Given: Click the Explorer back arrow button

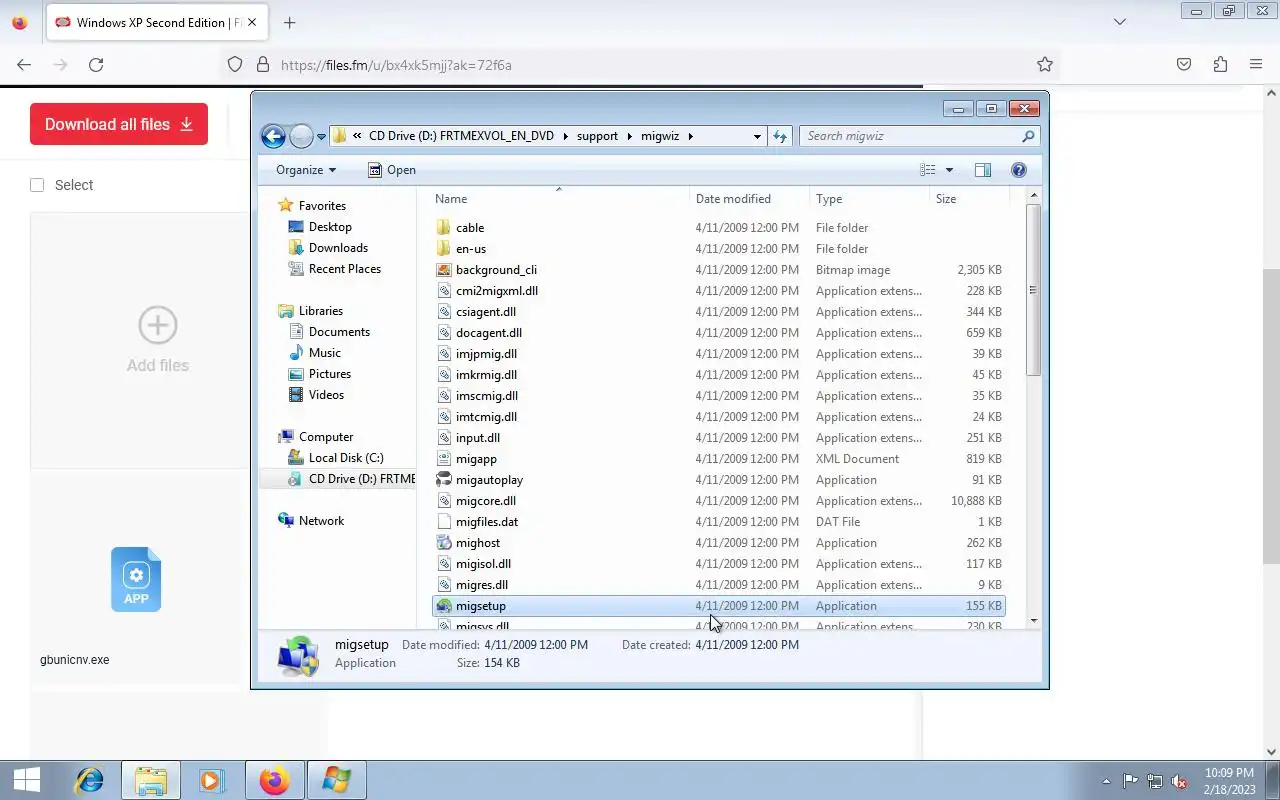Looking at the screenshot, I should pos(273,136).
